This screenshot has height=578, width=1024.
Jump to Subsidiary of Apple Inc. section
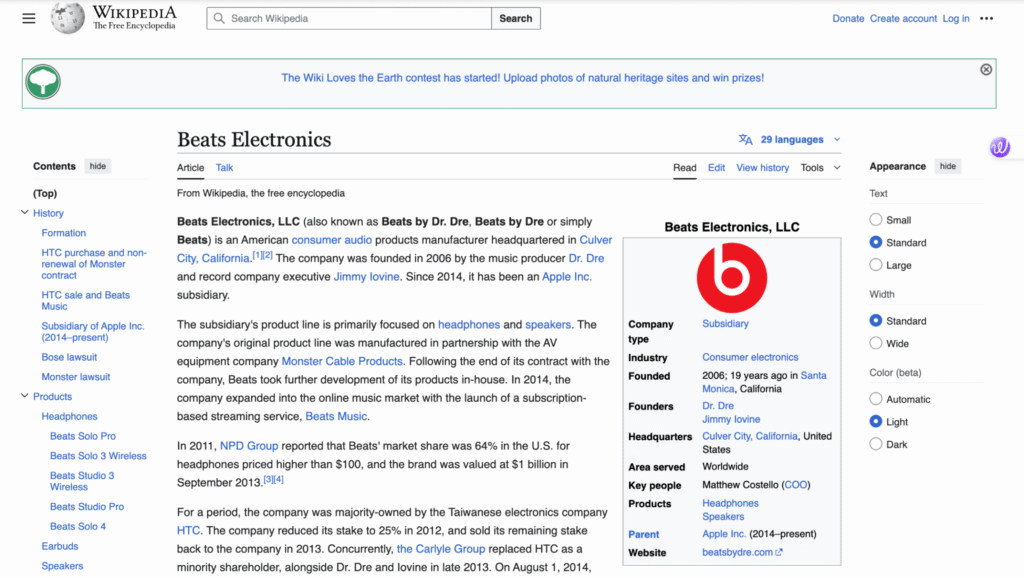tap(93, 332)
